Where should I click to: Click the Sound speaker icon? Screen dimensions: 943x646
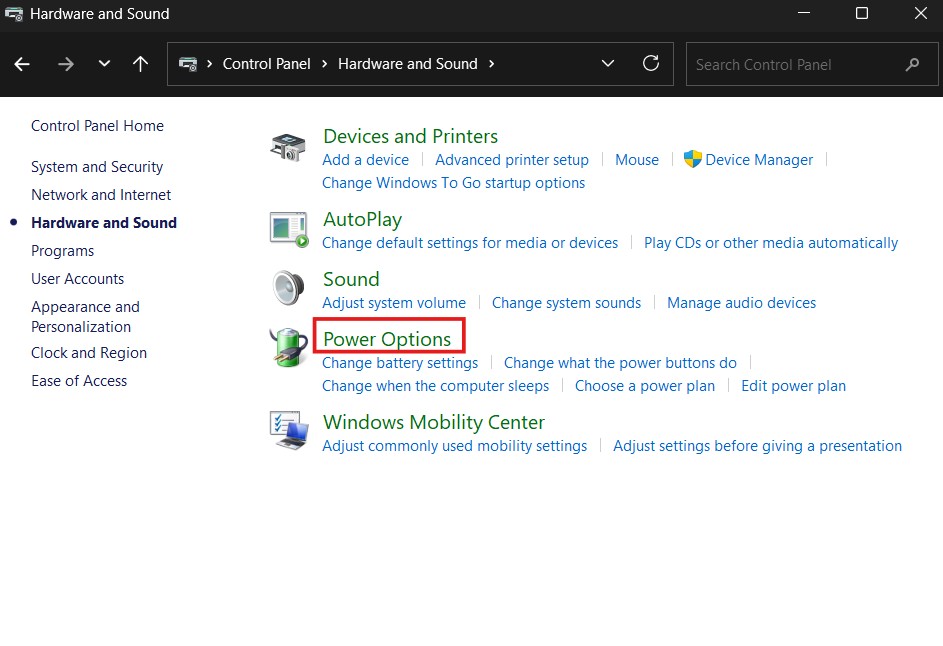(289, 288)
